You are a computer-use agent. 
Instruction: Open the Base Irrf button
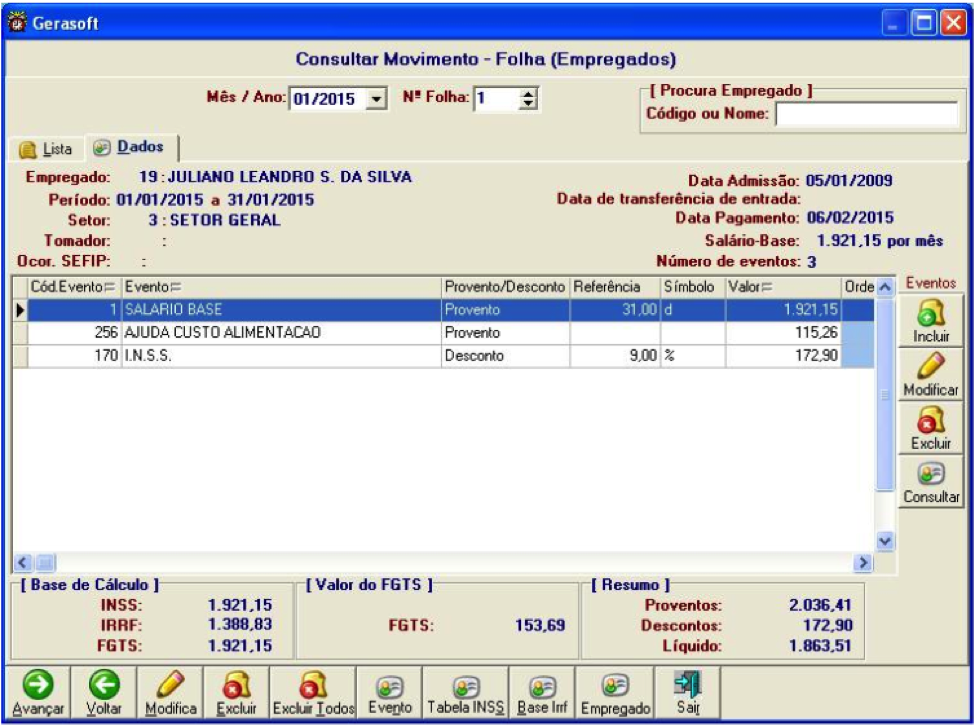(542, 693)
